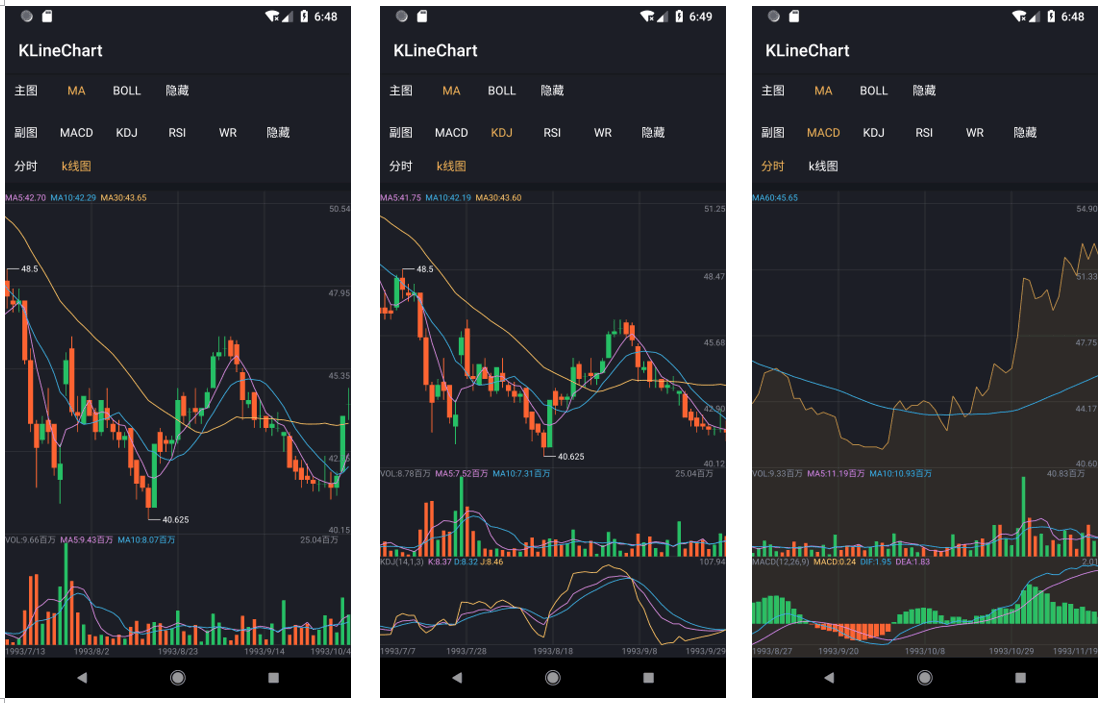The width and height of the screenshot is (1104, 703).
Task: Enable the KDJ sub-chart indicator
Action: coord(127,132)
